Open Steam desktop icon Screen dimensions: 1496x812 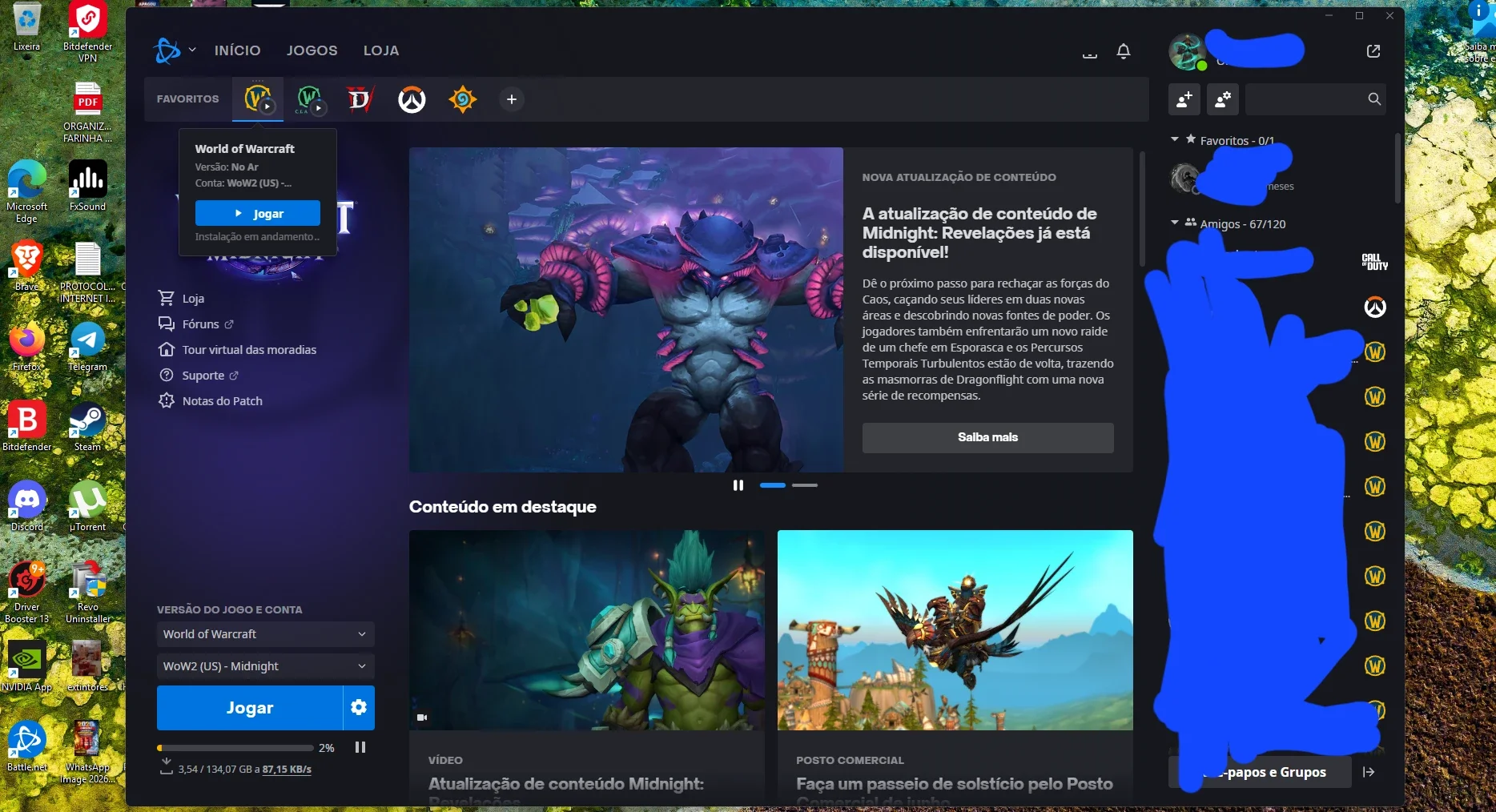pyautogui.click(x=87, y=427)
